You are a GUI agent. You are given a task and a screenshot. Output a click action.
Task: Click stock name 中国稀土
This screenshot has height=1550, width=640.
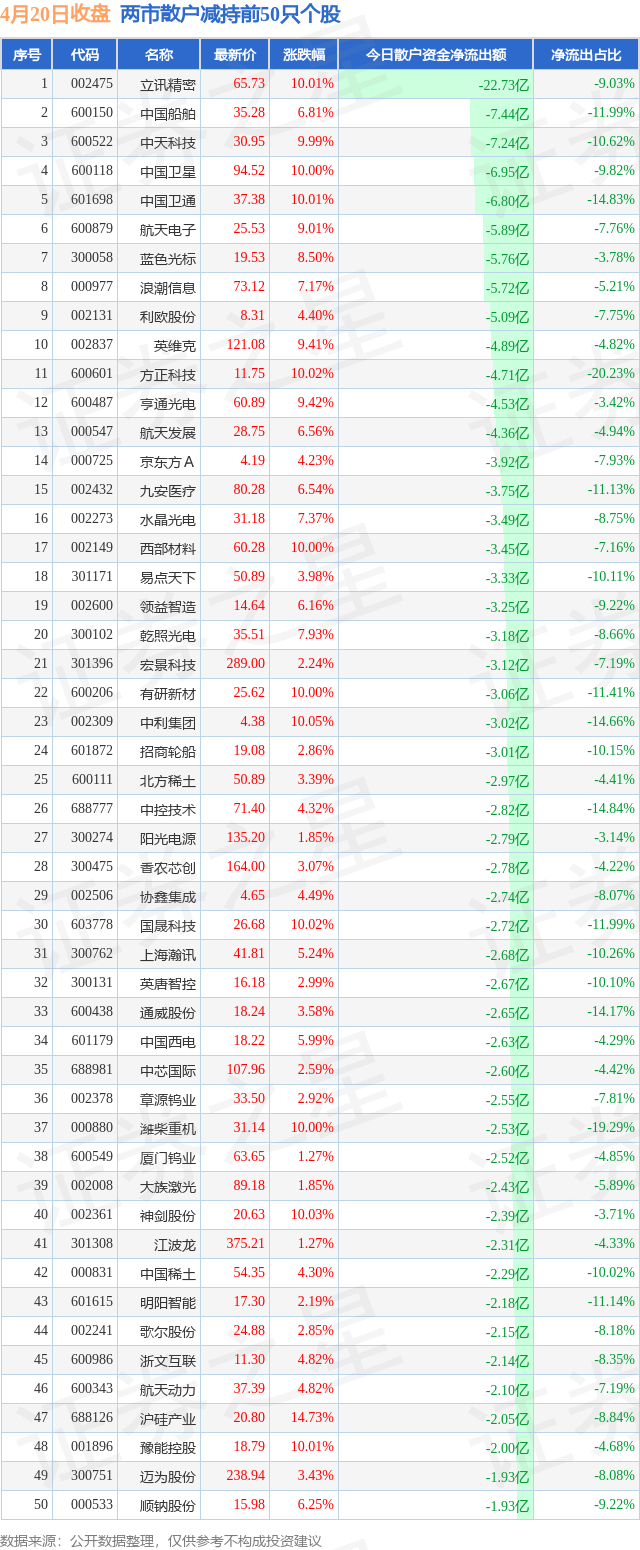[x=168, y=1273]
